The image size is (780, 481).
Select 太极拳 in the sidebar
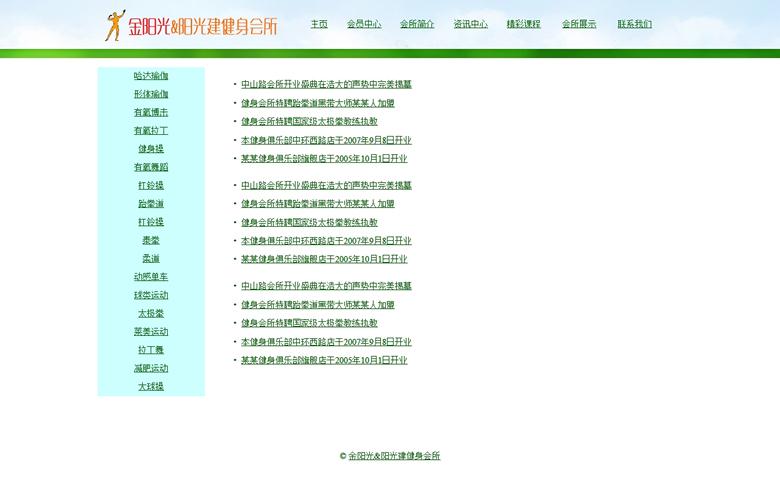(x=151, y=313)
